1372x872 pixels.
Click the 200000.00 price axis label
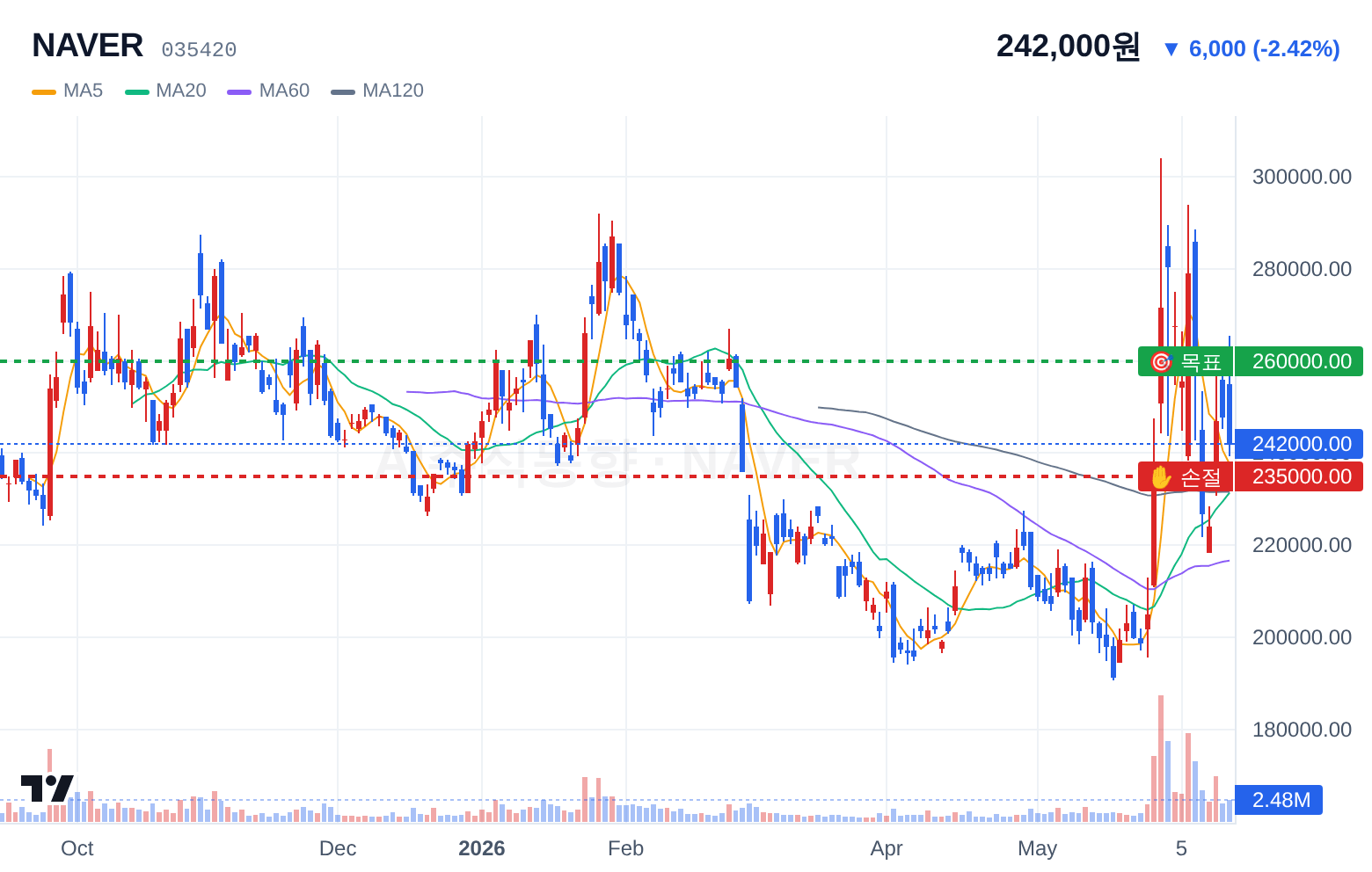(x=1302, y=637)
